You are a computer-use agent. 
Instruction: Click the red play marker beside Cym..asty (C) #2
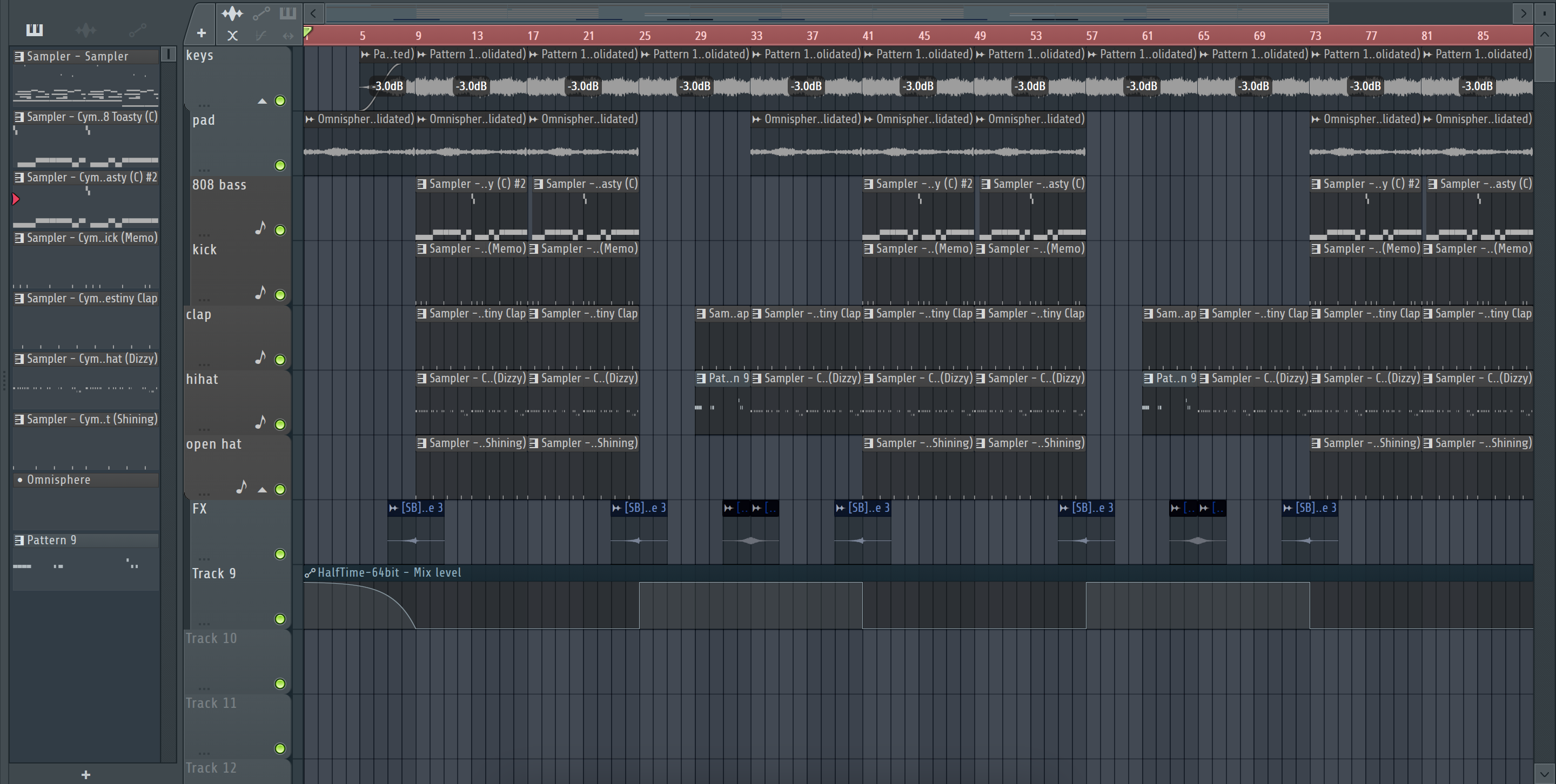pos(16,199)
